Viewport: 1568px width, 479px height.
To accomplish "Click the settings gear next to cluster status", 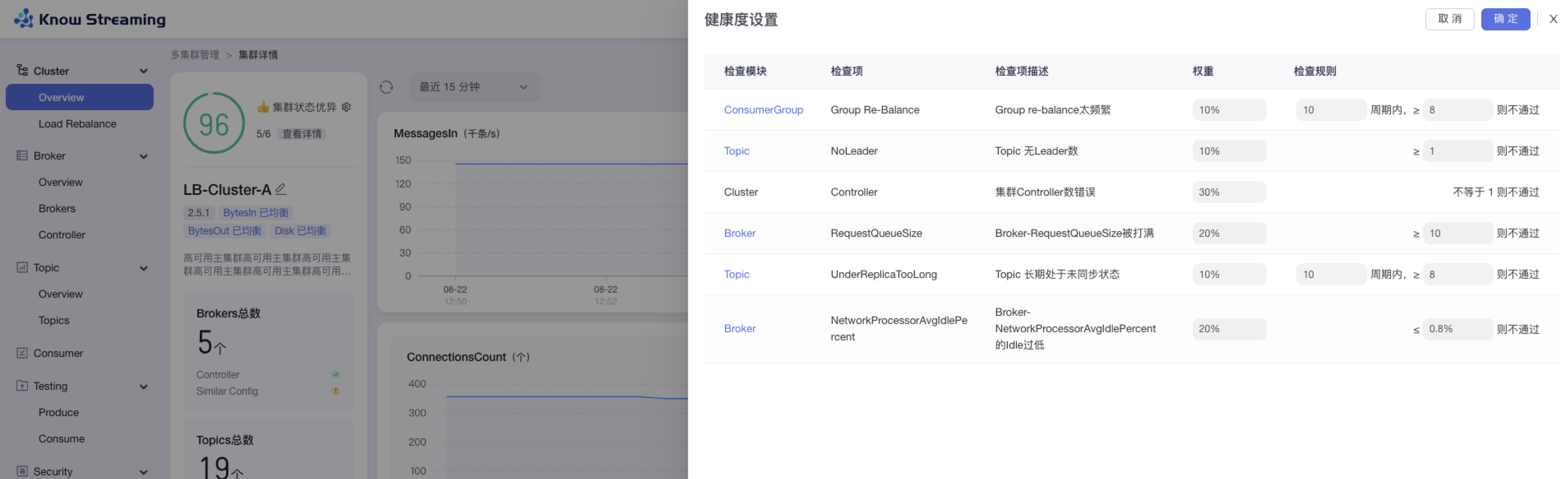I will tap(346, 107).
